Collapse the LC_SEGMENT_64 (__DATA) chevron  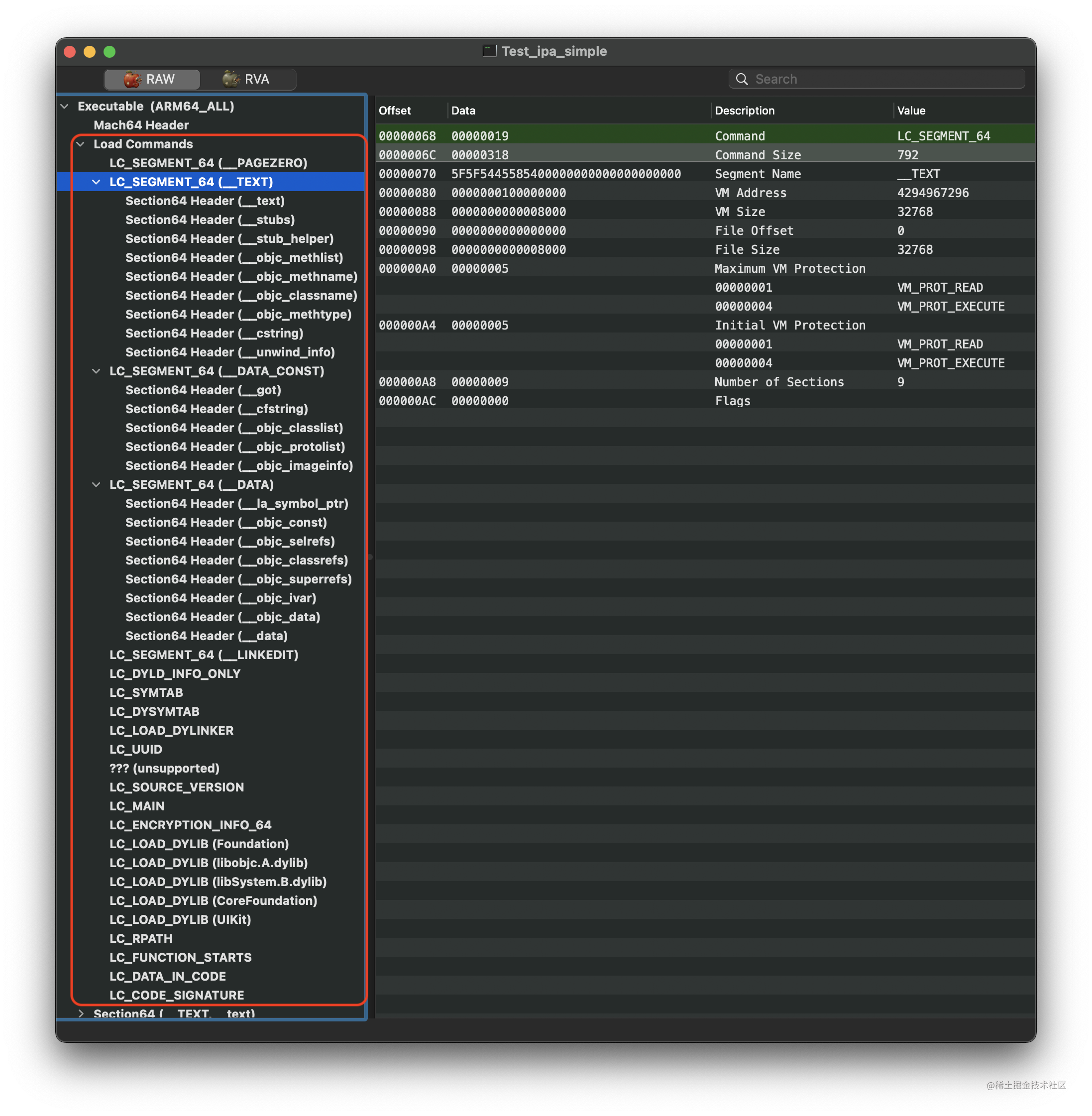click(97, 485)
